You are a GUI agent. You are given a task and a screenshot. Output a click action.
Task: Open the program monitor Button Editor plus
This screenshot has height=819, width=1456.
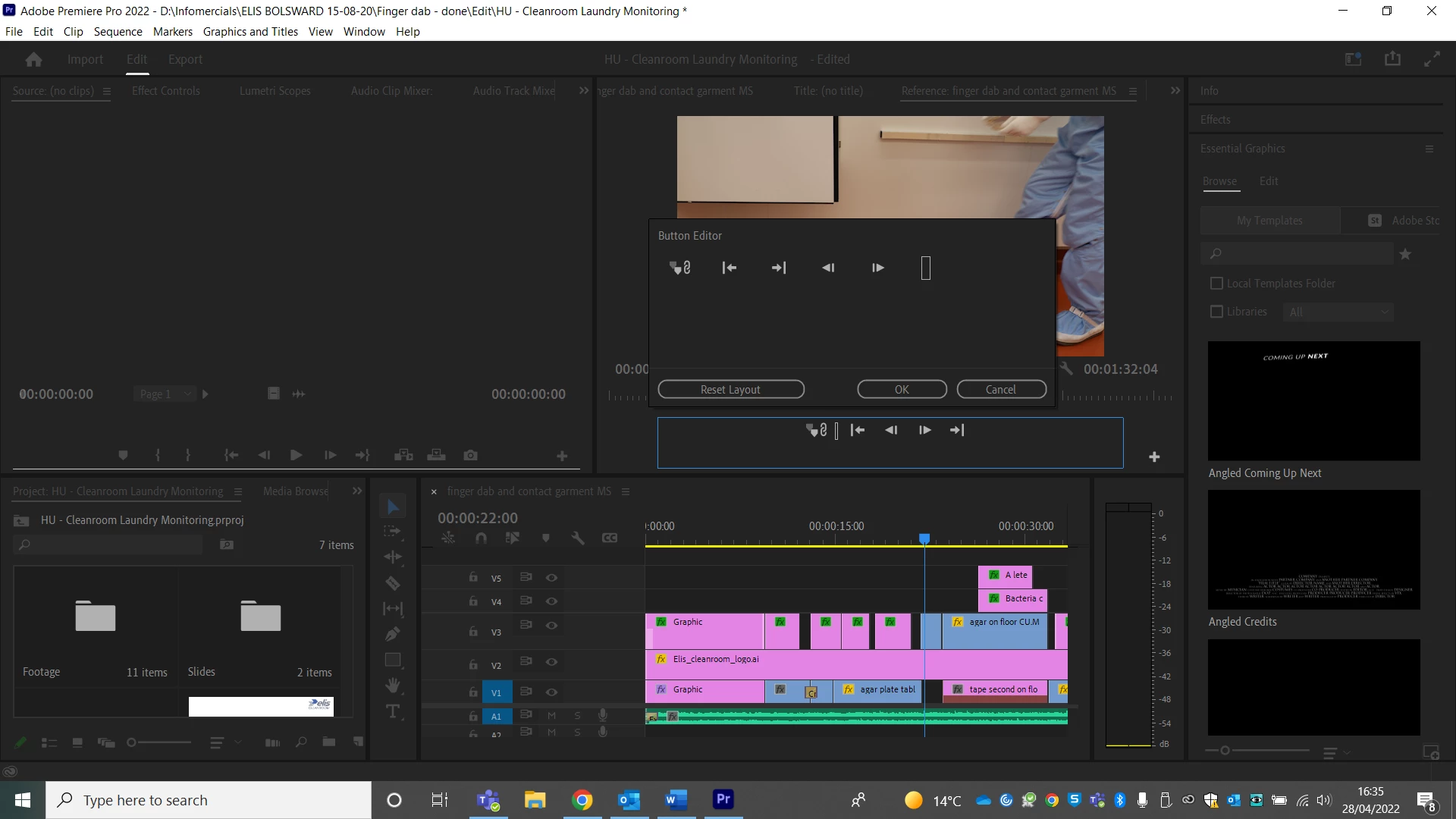(x=1154, y=457)
